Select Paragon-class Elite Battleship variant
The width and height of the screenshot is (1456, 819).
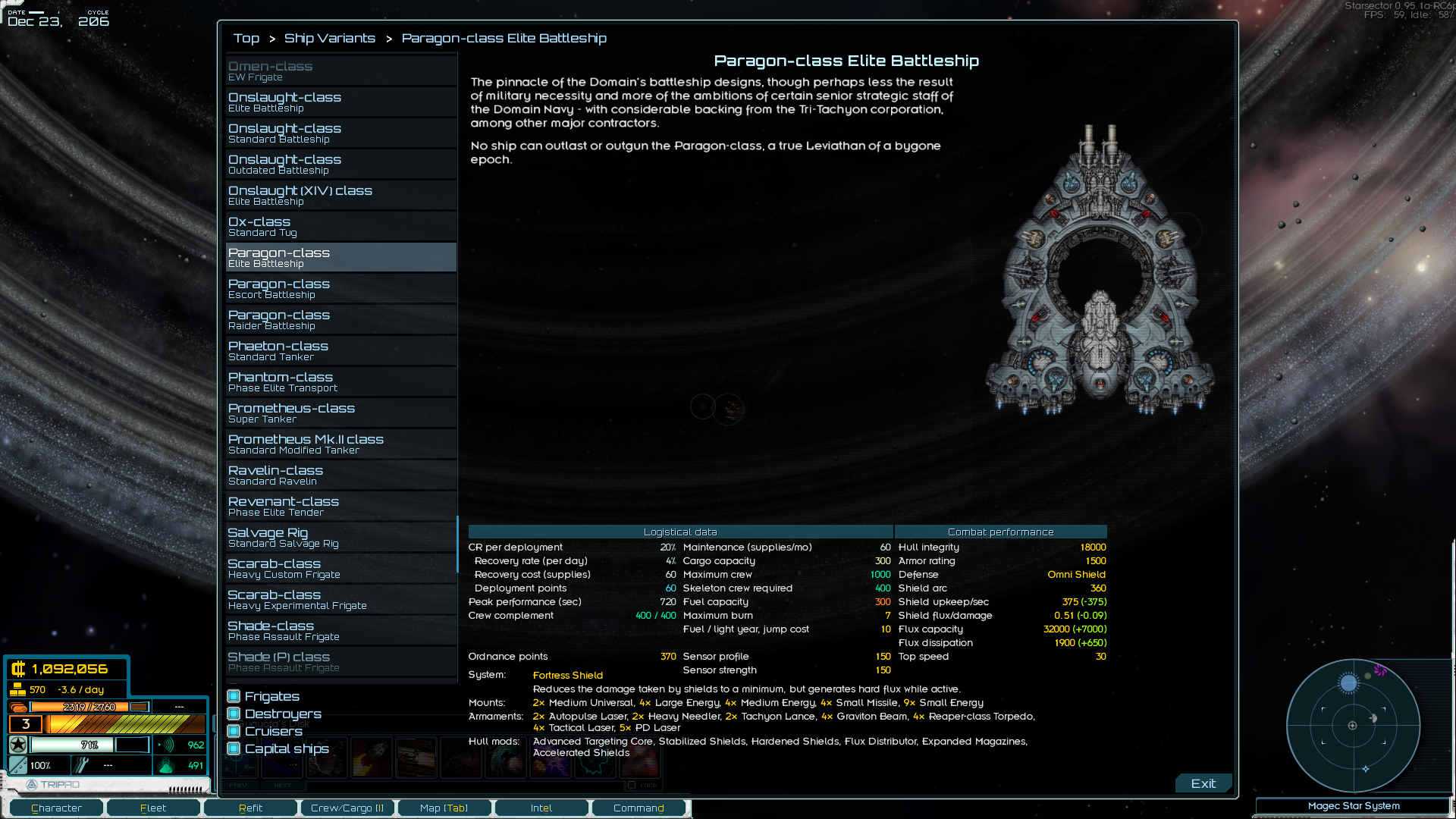[340, 257]
